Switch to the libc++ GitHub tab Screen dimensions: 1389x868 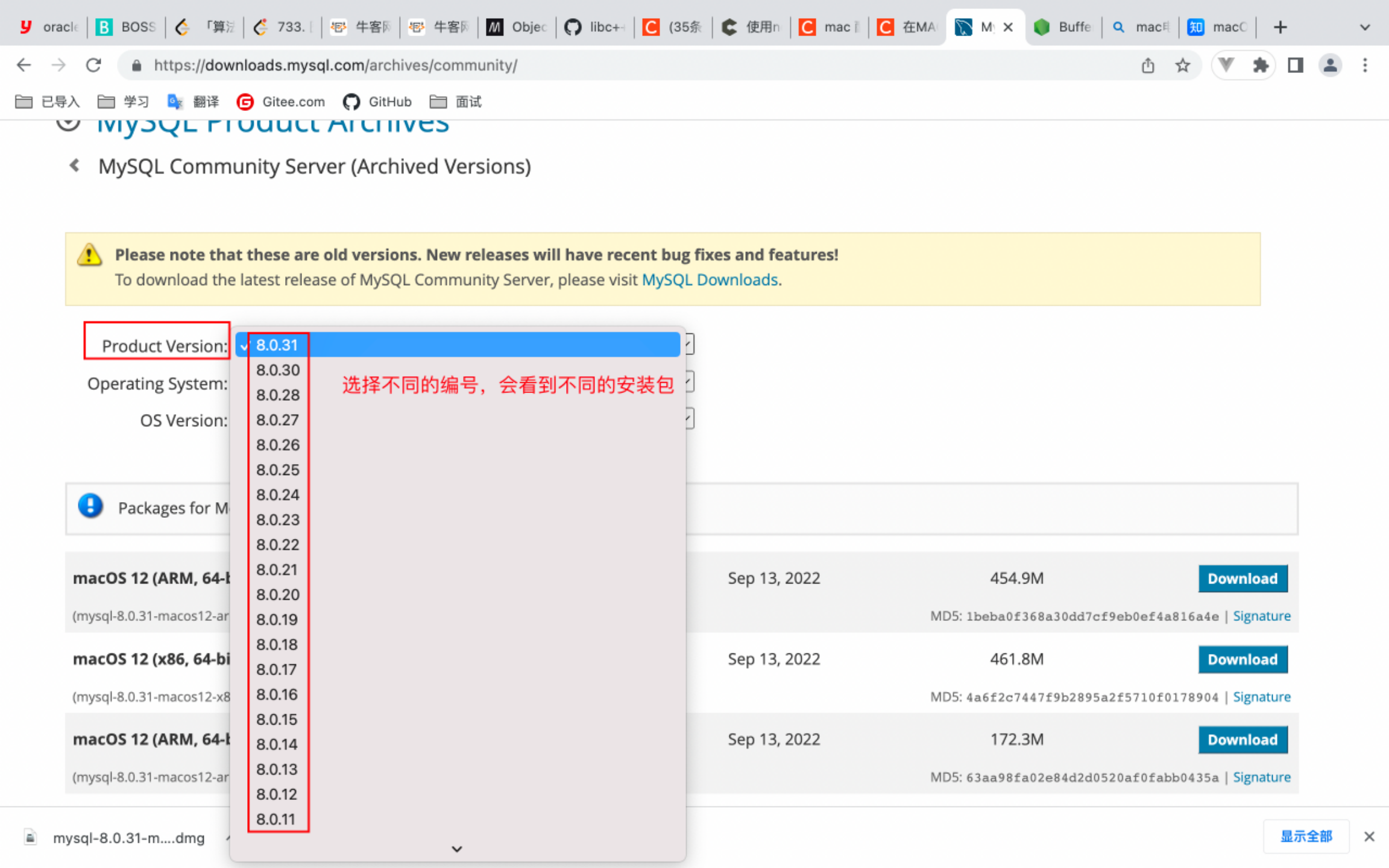click(x=596, y=27)
